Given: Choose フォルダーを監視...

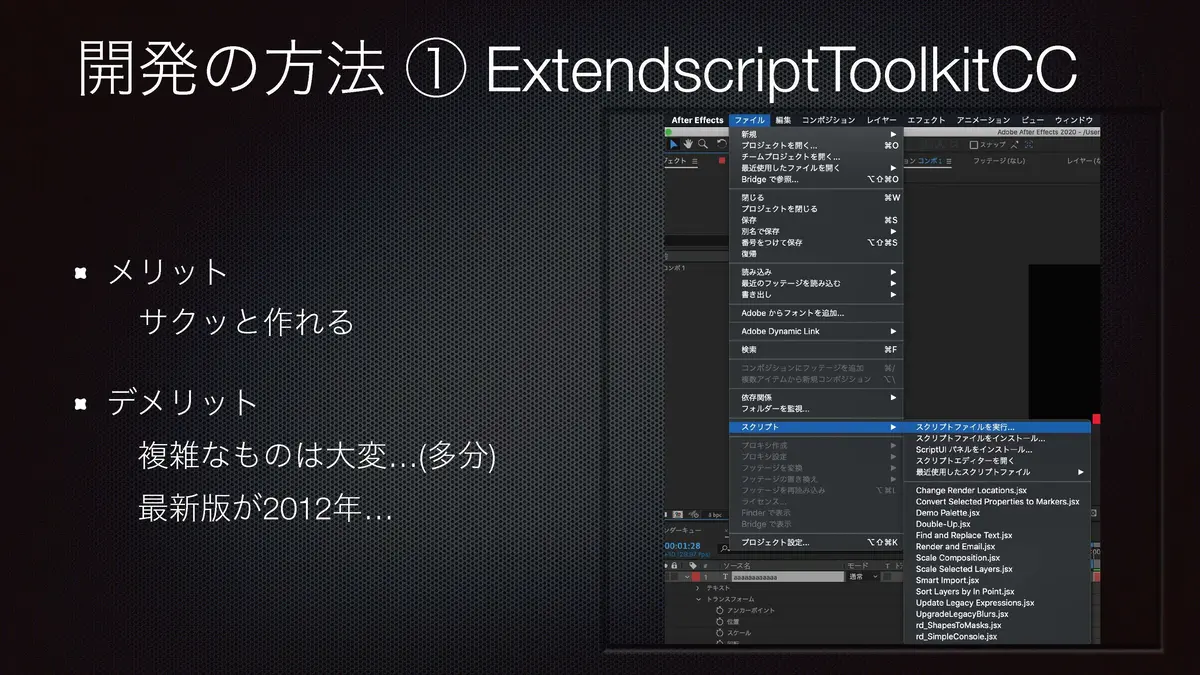Looking at the screenshot, I should tap(815, 408).
